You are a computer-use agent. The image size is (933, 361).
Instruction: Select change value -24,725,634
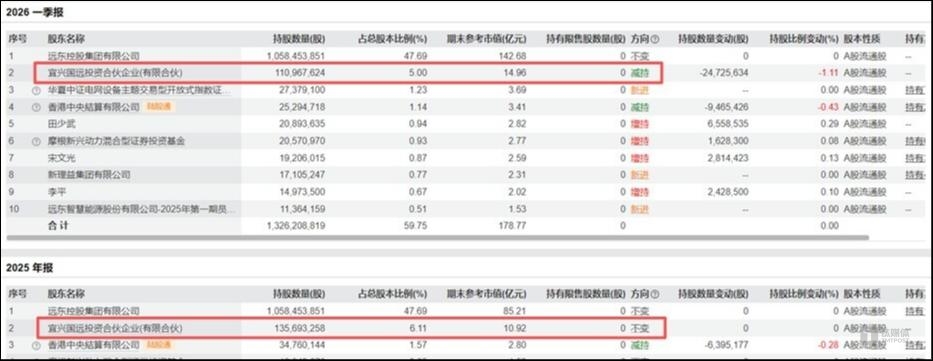click(x=724, y=73)
